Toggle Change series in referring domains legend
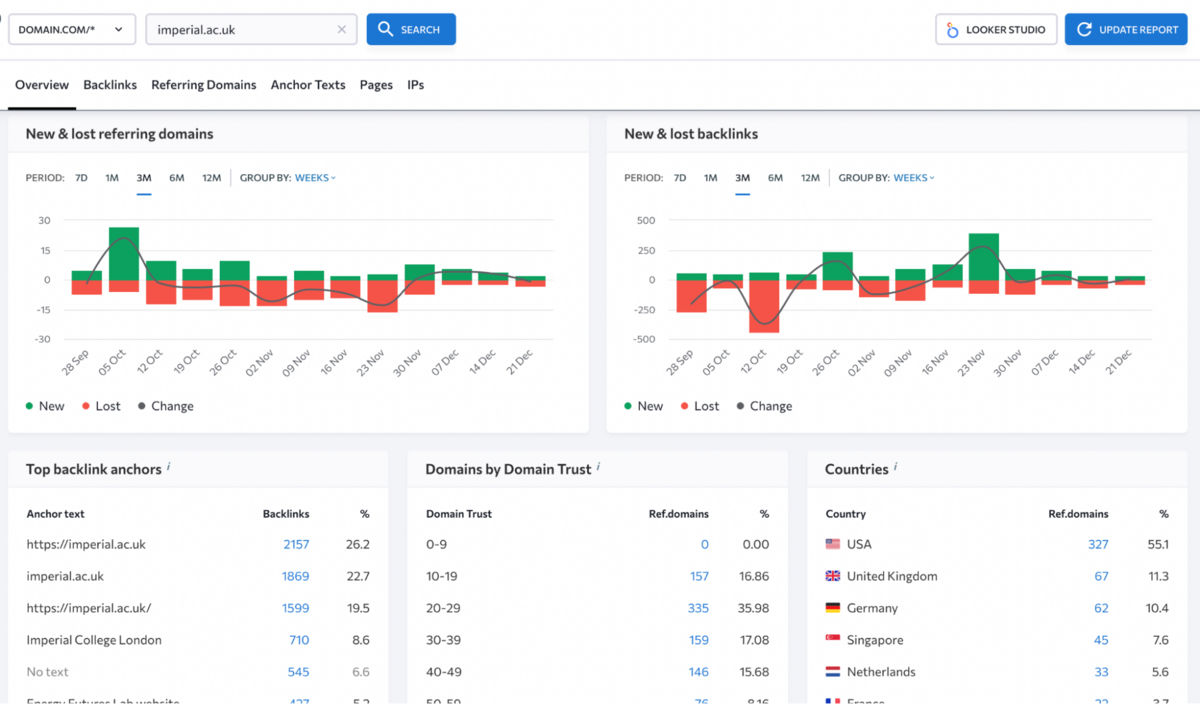1200x704 pixels. click(165, 406)
